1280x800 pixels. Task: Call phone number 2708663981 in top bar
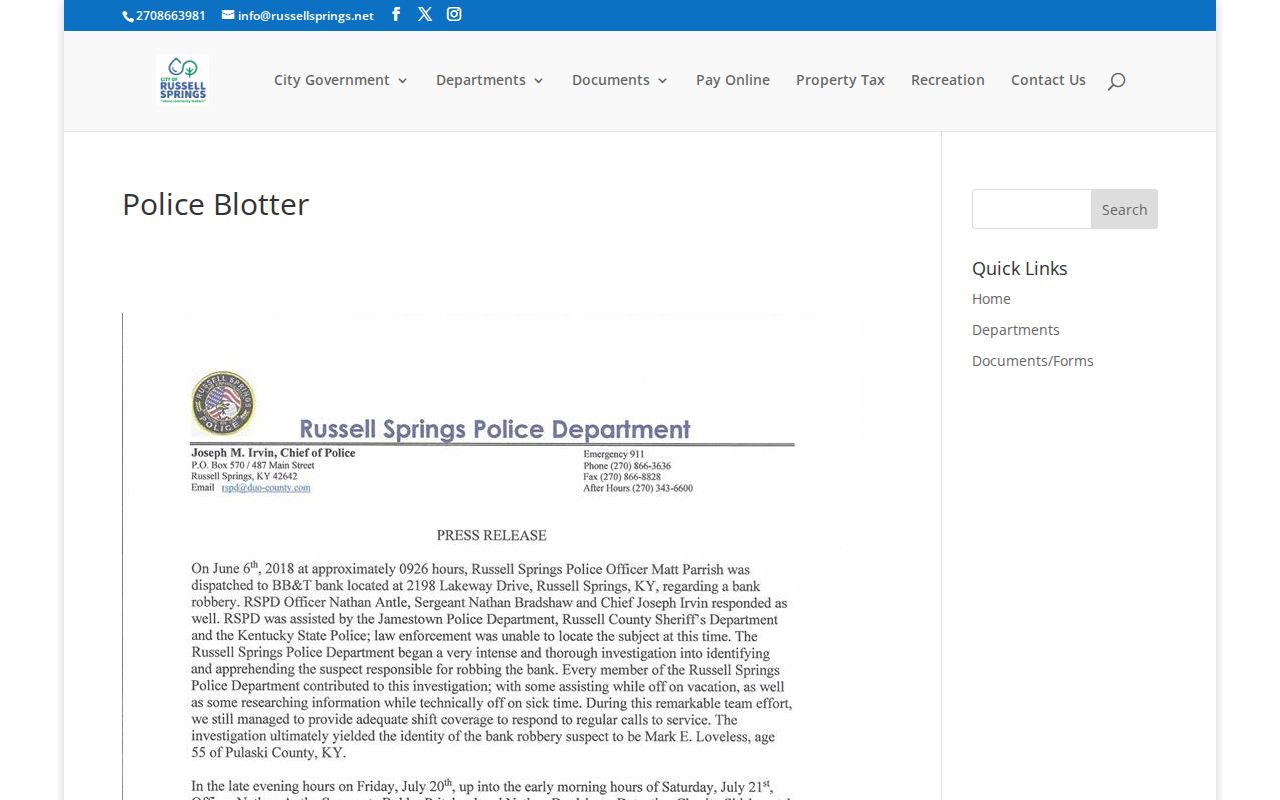click(165, 16)
